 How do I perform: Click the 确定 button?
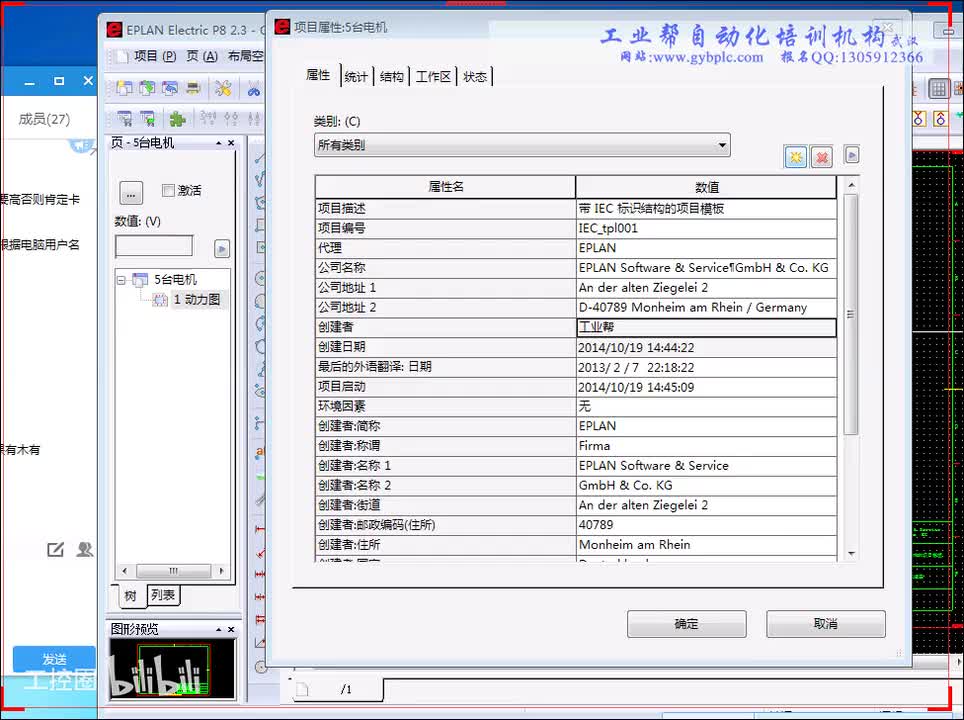coord(687,624)
